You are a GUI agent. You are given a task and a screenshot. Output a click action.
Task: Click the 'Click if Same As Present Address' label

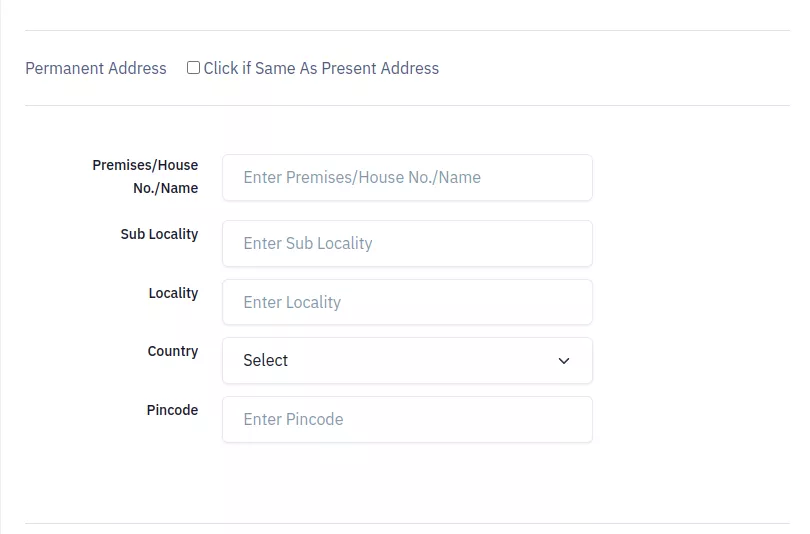pos(321,68)
